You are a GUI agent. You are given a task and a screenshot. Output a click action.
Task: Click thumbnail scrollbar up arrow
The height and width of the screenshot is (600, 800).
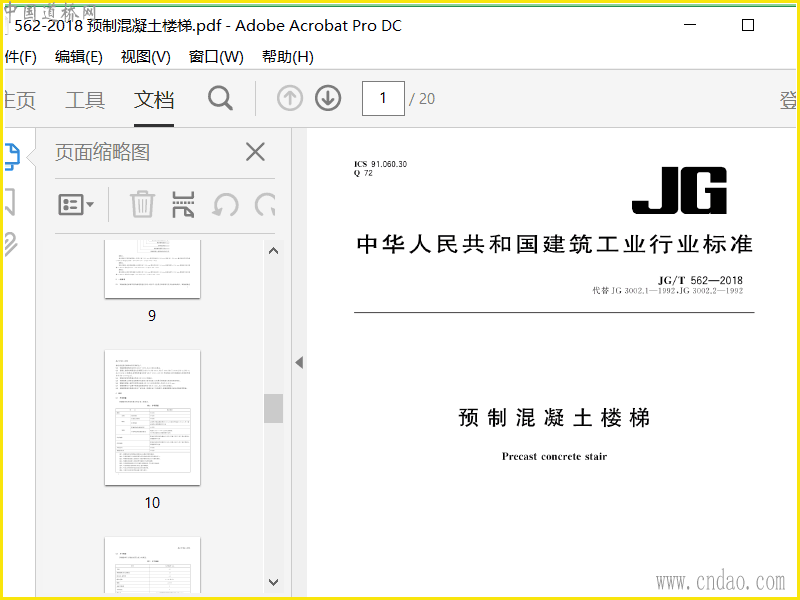(273, 251)
